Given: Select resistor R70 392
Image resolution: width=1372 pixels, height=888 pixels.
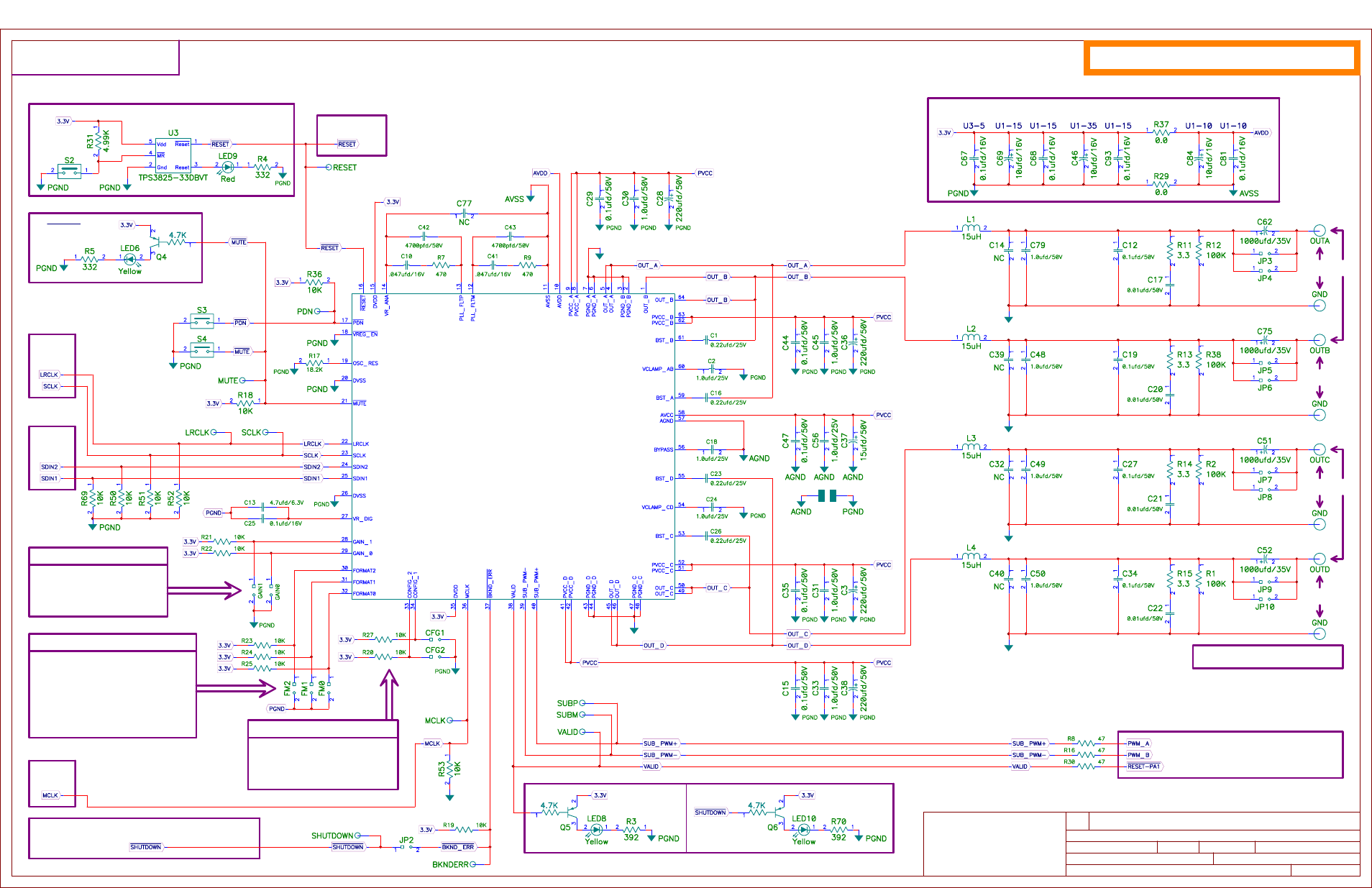Looking at the screenshot, I should coord(838,829).
